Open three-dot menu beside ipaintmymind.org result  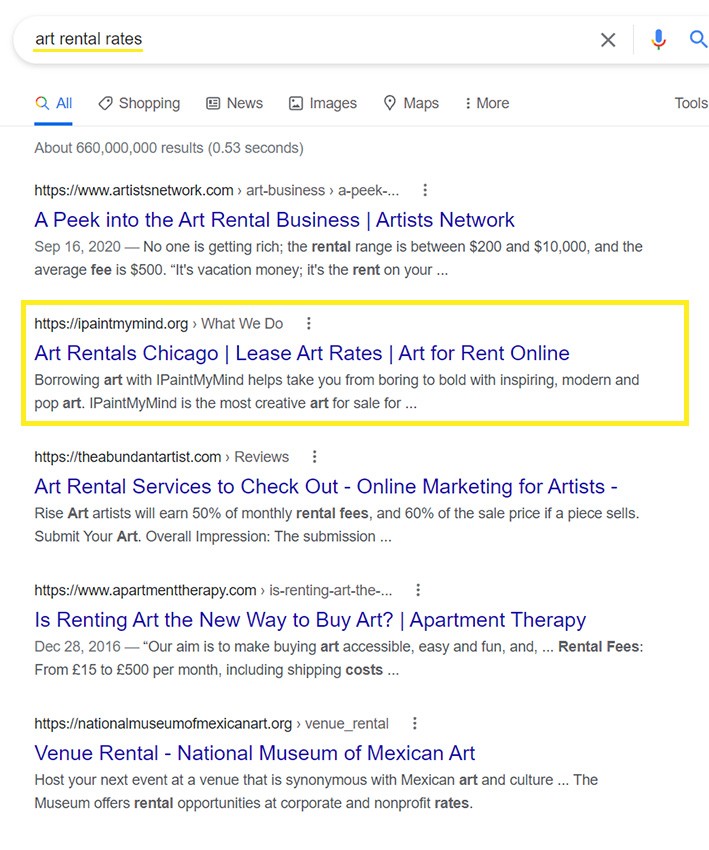coord(309,323)
